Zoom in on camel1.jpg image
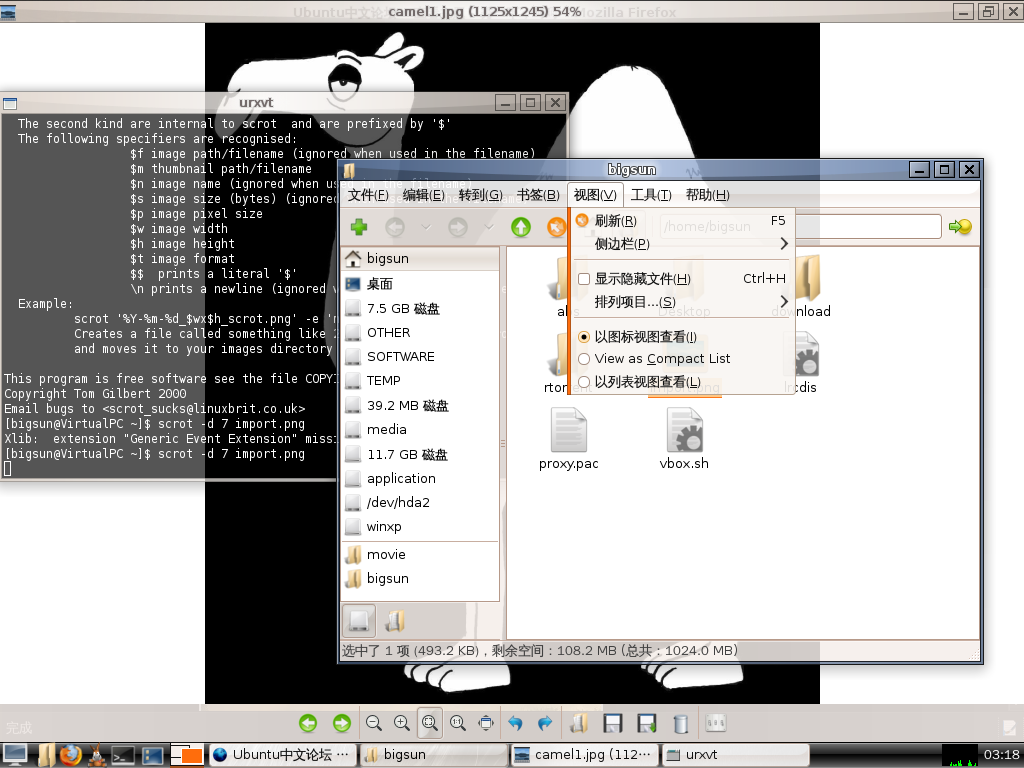Viewport: 1024px width, 768px height. (x=402, y=723)
